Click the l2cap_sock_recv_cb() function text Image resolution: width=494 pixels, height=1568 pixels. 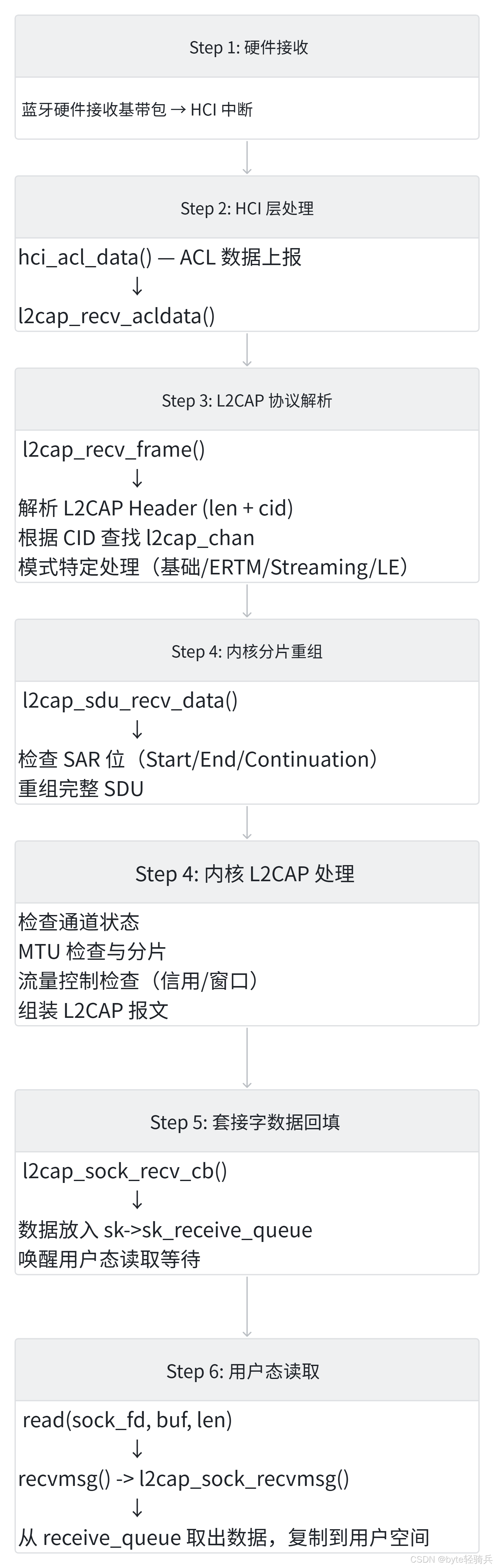(x=125, y=1171)
